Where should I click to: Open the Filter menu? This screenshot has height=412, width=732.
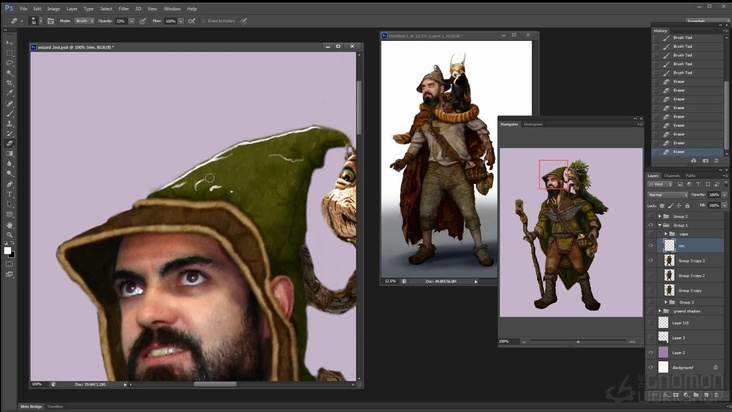click(124, 9)
